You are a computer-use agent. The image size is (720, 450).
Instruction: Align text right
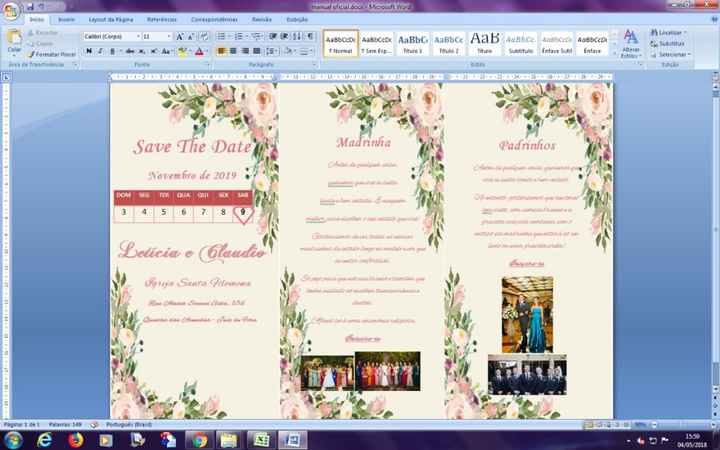pyautogui.click(x=245, y=51)
